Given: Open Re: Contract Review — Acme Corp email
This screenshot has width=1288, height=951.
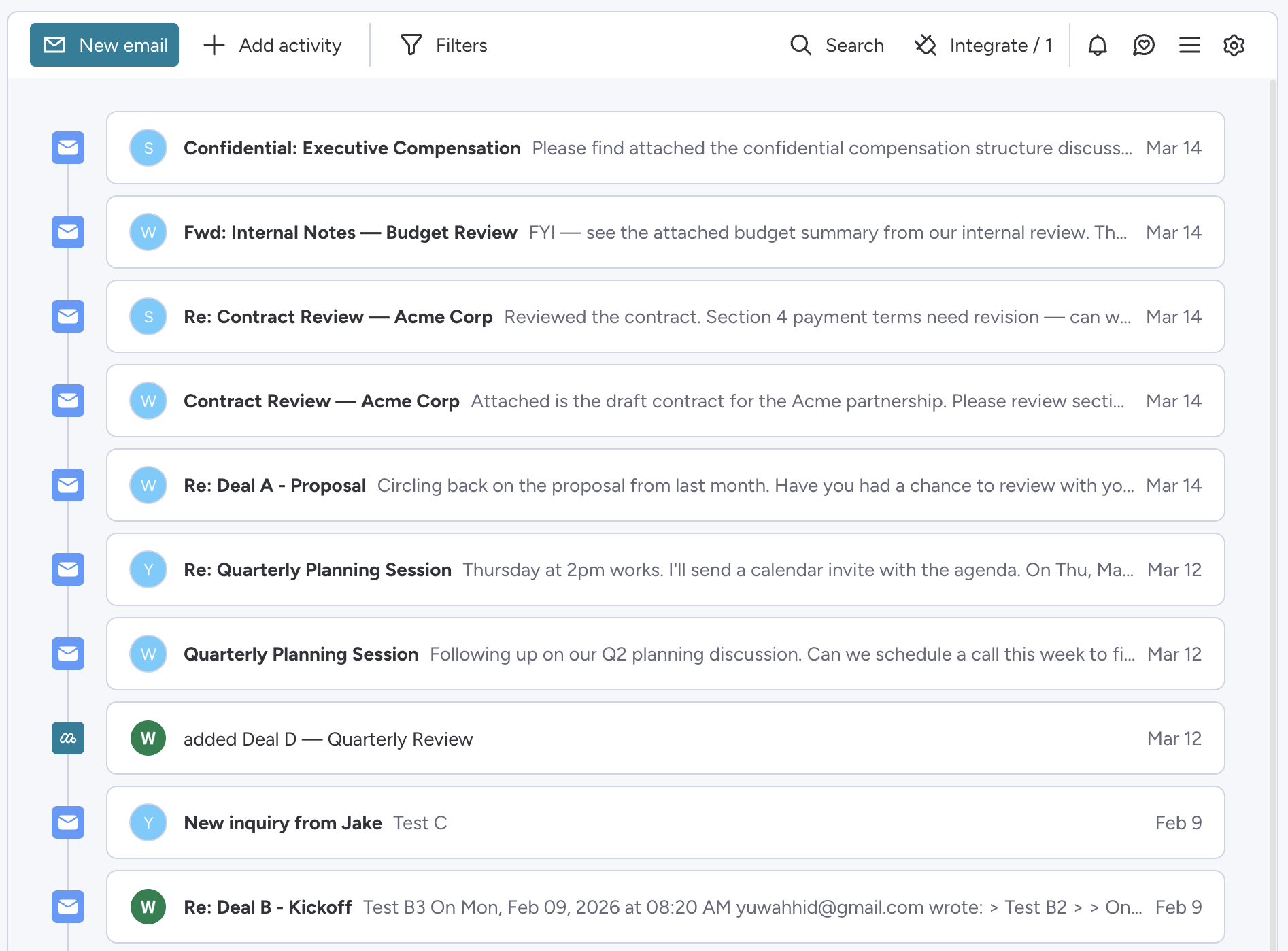Looking at the screenshot, I should 665,316.
